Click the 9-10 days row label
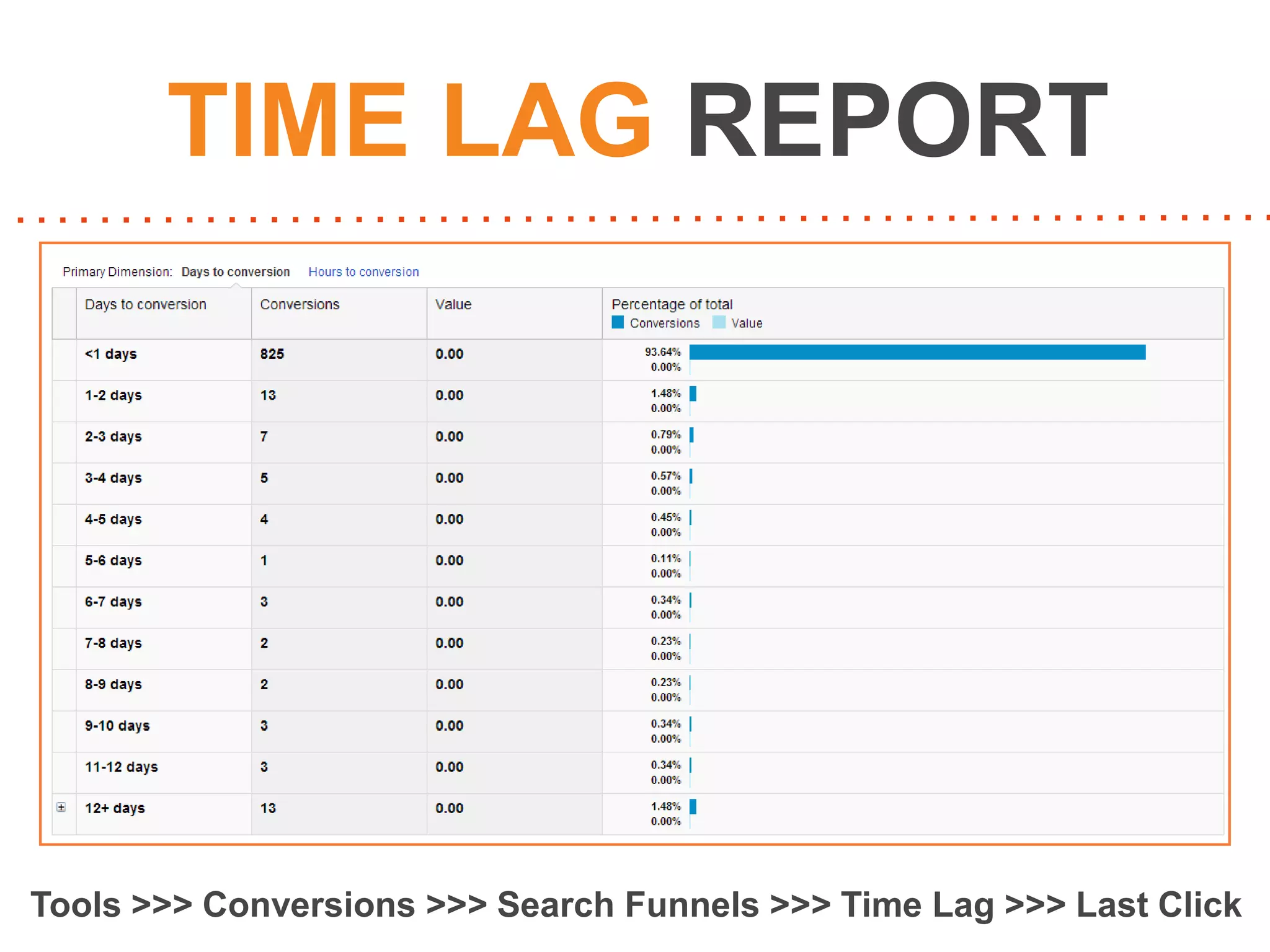The image size is (1270, 952). click(x=117, y=726)
